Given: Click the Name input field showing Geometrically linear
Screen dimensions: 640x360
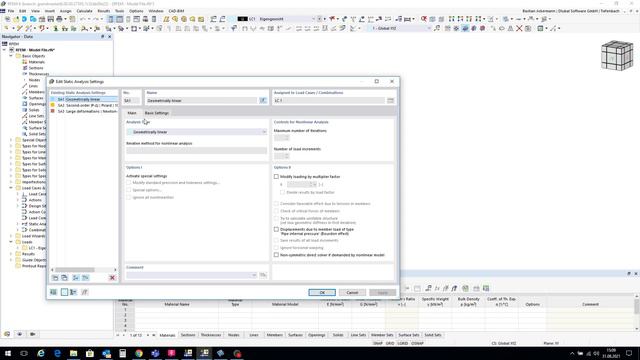Looking at the screenshot, I should click(202, 100).
